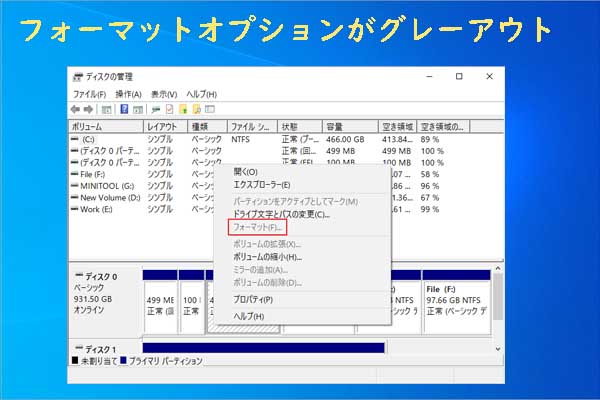
Task: Choose 開く(O) in the context menu
Action: (x=246, y=172)
